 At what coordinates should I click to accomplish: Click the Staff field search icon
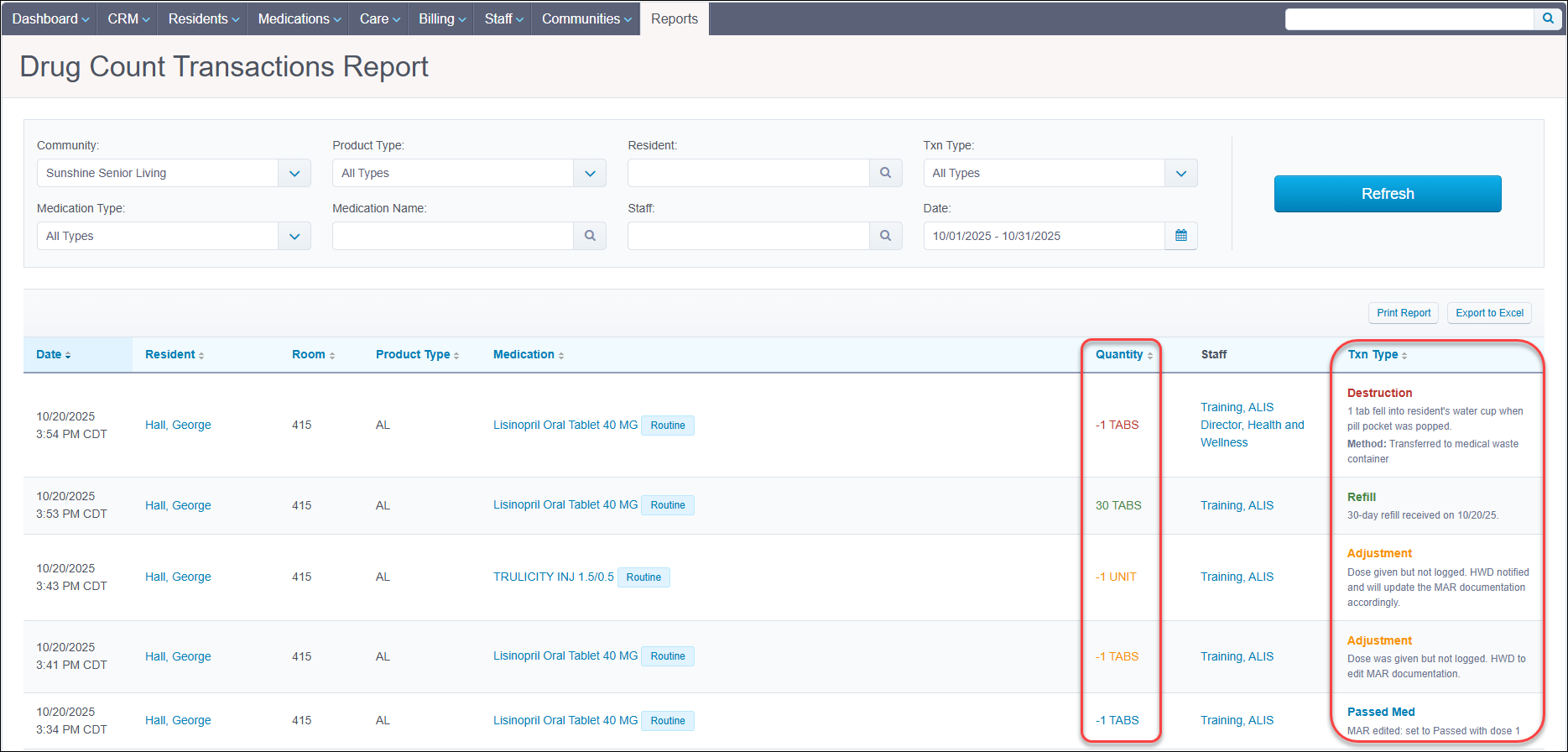tap(885, 236)
